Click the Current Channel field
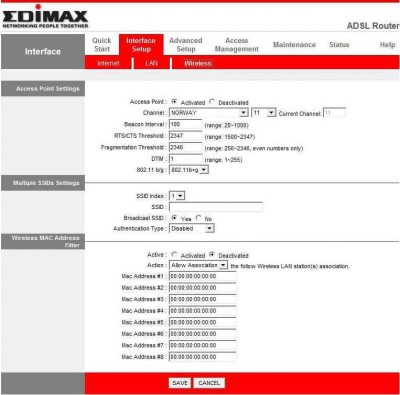Screen dimensions: 400x395 334,113
